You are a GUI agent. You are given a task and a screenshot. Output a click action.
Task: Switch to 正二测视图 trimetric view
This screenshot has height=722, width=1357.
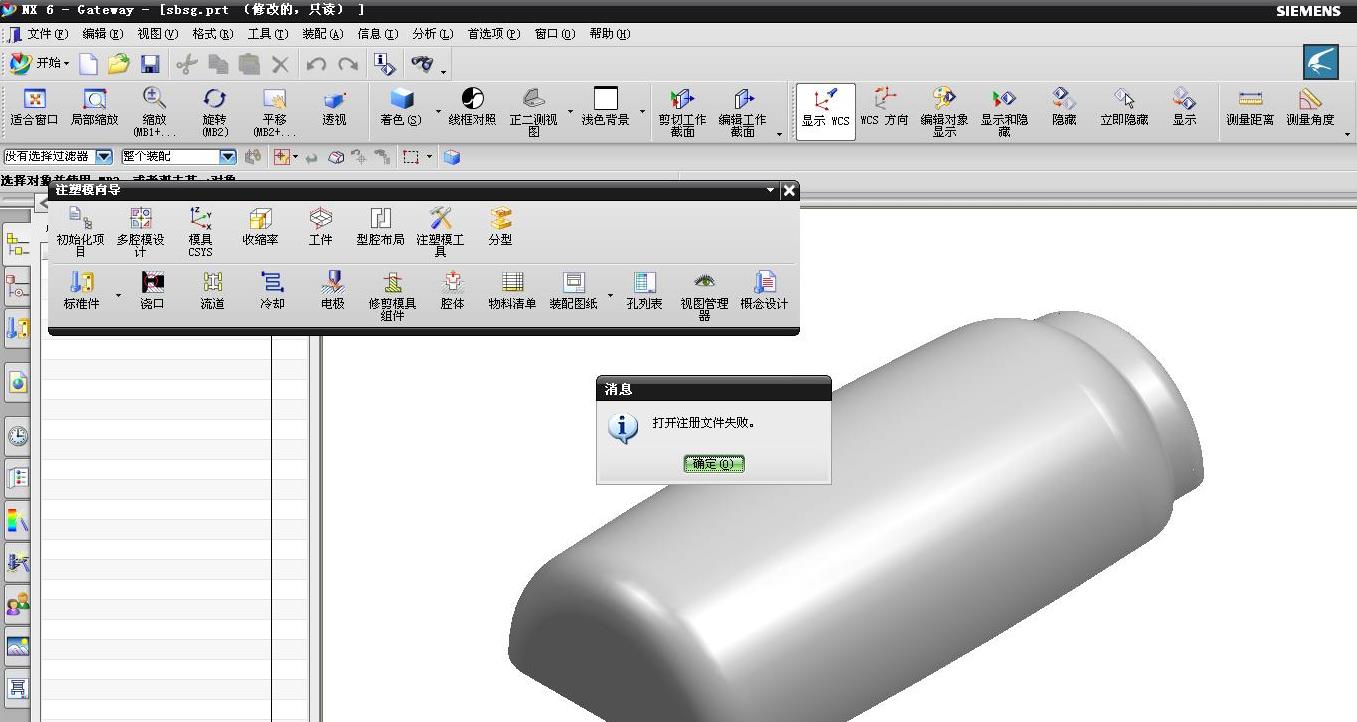[x=534, y=112]
